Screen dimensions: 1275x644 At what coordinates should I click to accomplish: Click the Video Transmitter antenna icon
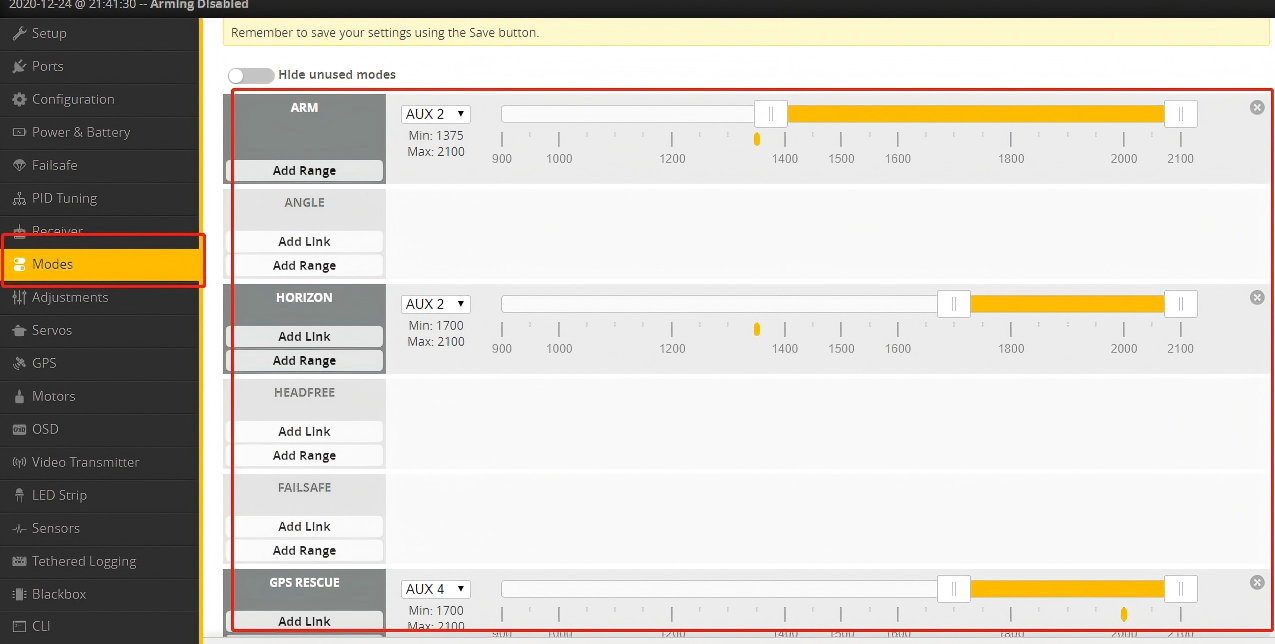(x=19, y=462)
